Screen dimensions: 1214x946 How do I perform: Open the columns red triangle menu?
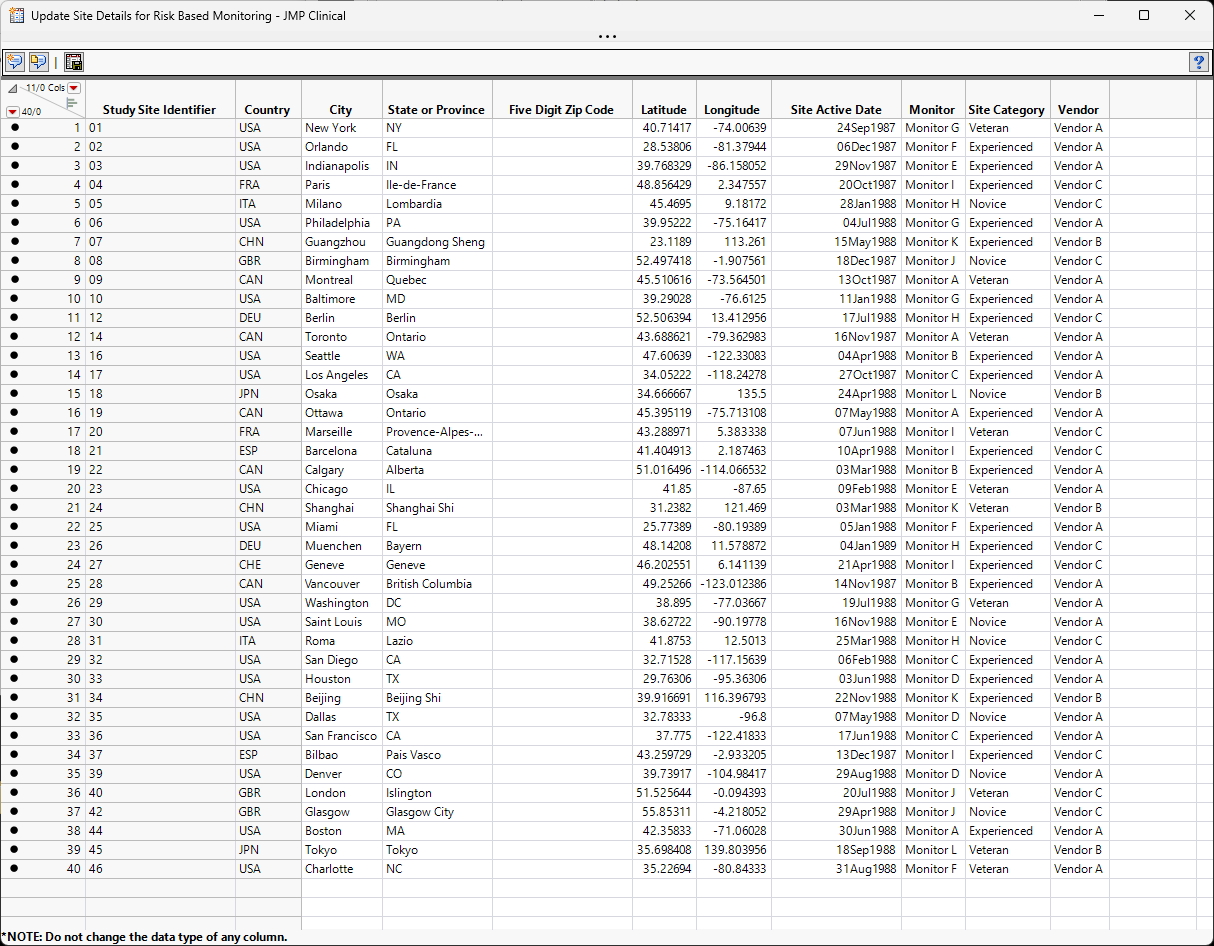(x=74, y=89)
